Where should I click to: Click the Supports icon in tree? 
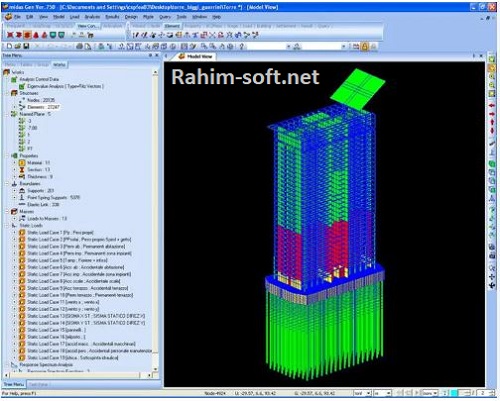click(22, 191)
